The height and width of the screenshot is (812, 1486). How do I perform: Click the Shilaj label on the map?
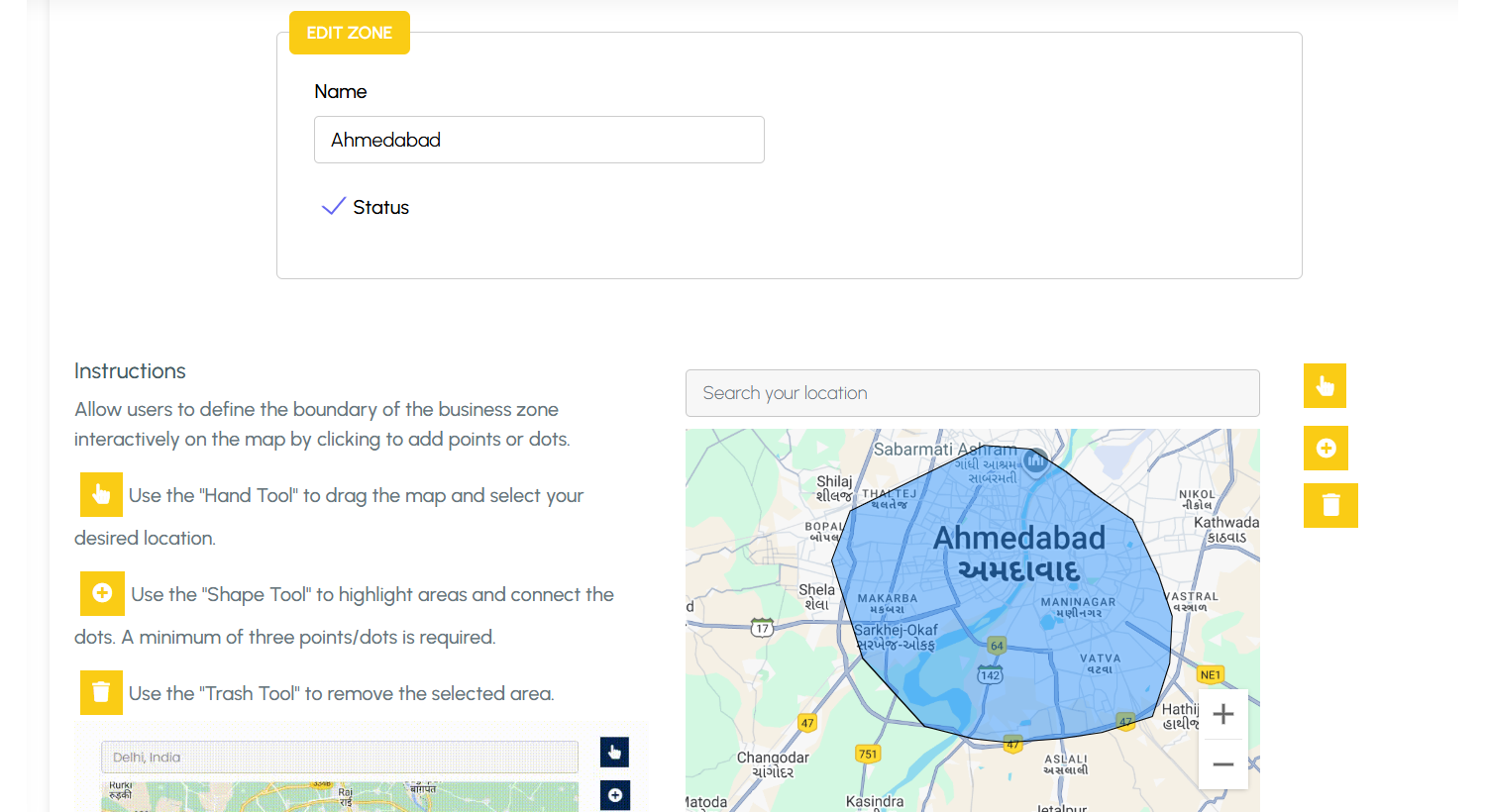point(833,488)
